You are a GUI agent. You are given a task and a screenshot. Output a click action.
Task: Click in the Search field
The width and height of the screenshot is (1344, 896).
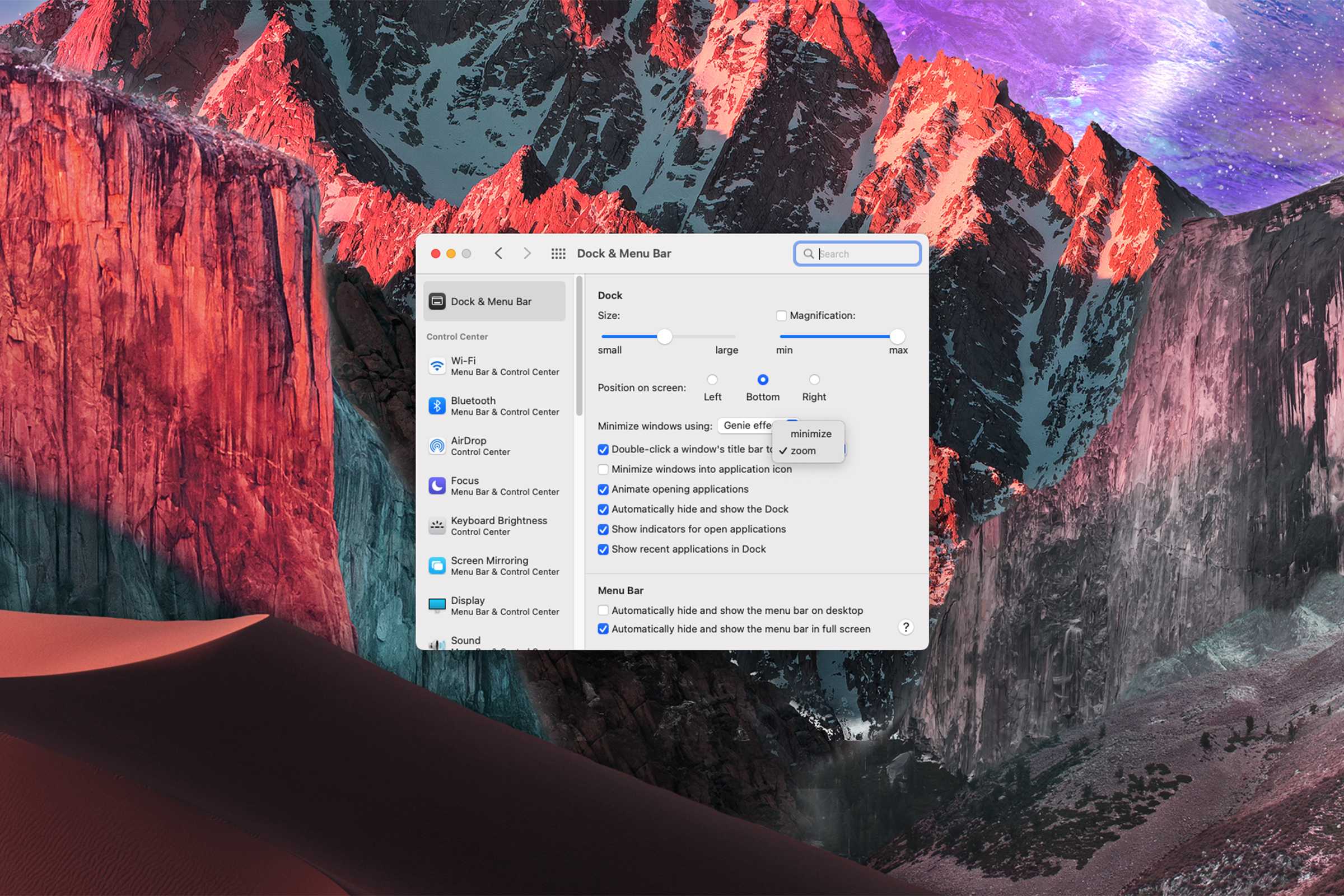click(857, 254)
